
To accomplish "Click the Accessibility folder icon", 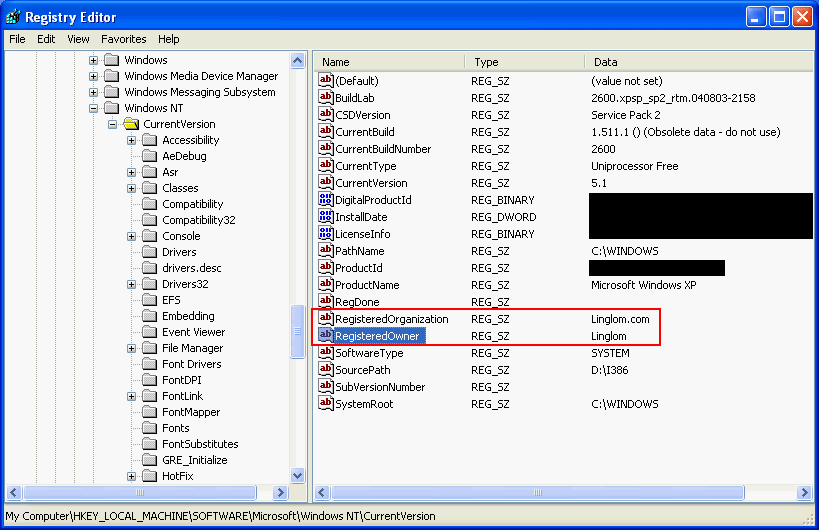I will click(150, 140).
